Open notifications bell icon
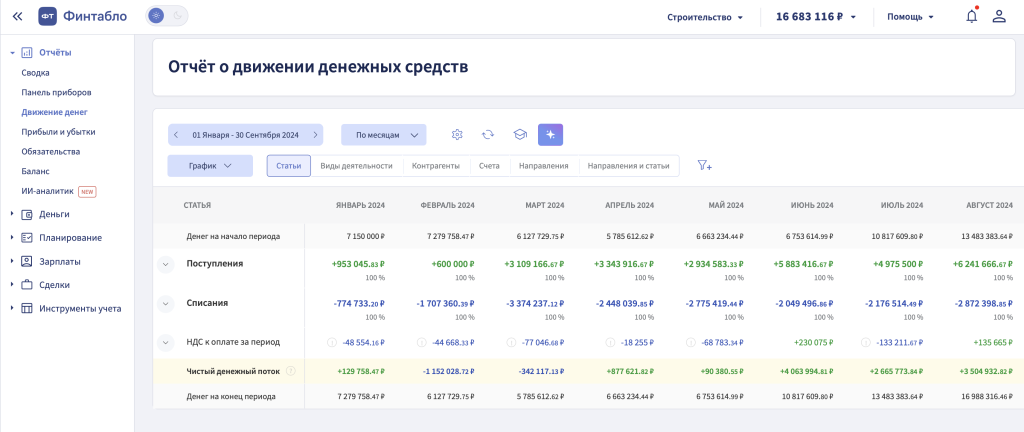The image size is (1024, 432). point(972,16)
